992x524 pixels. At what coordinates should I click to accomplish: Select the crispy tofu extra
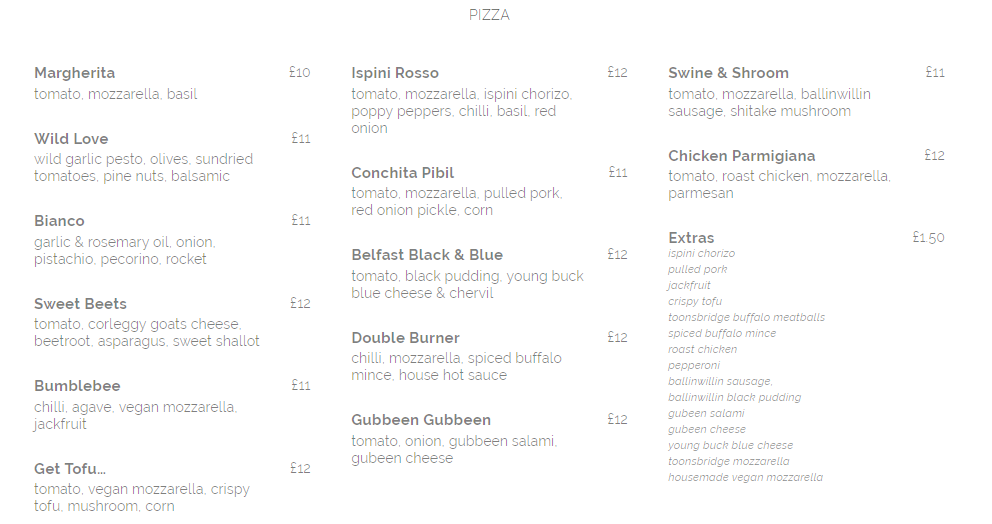click(x=695, y=301)
